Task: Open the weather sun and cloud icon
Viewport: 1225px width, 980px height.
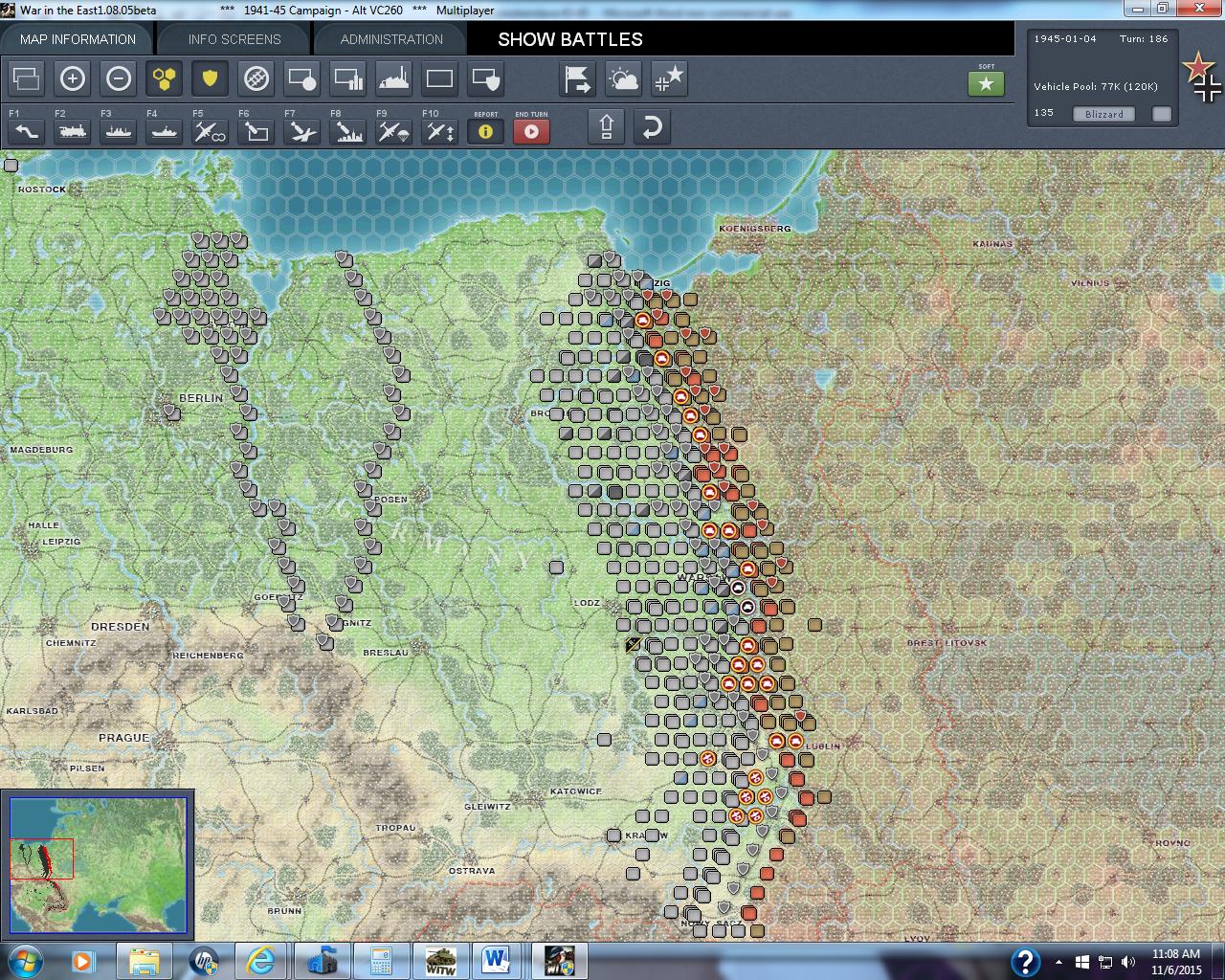Action: tap(624, 78)
